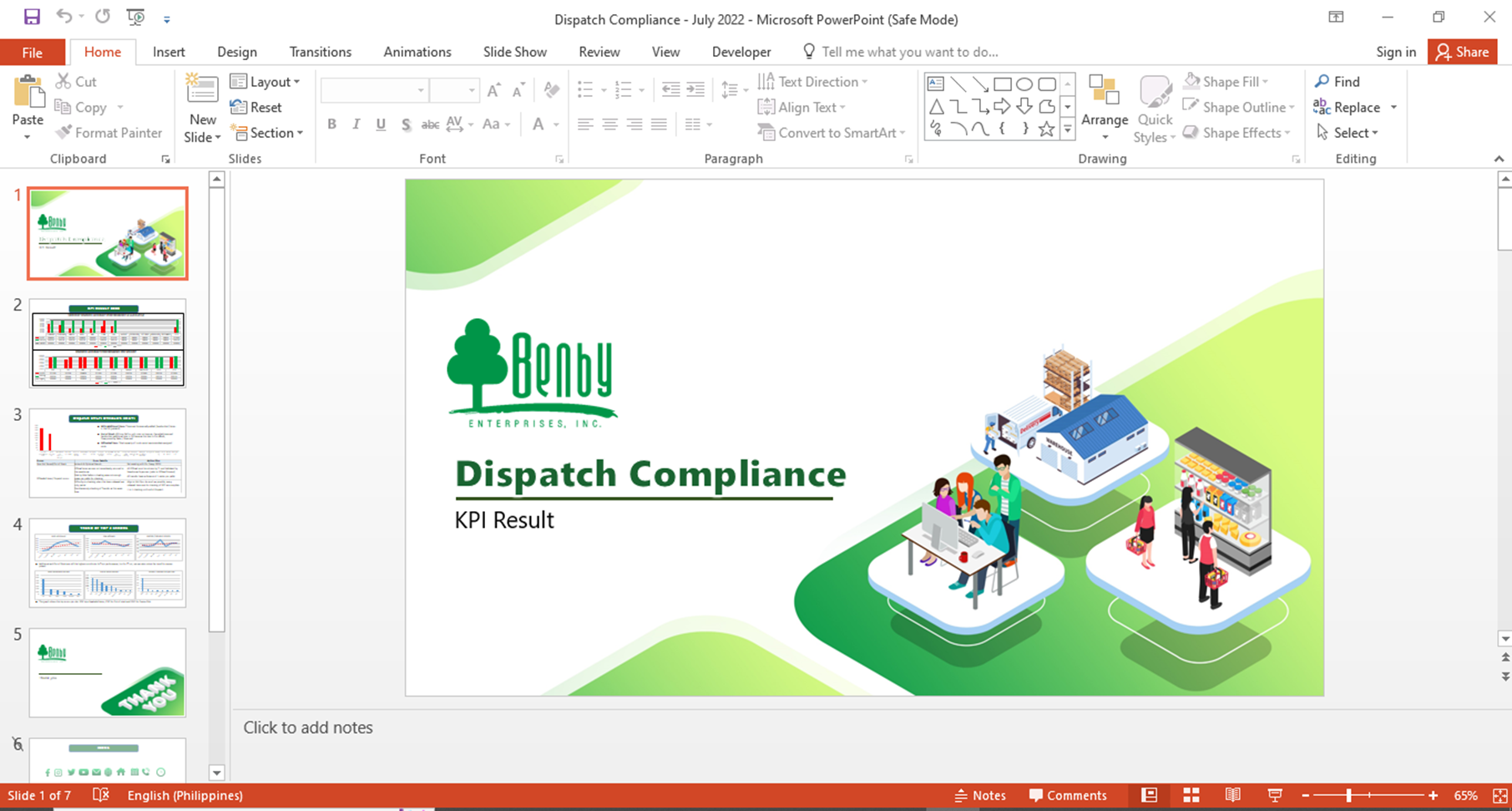Open Quick Styles gallery

(1155, 109)
